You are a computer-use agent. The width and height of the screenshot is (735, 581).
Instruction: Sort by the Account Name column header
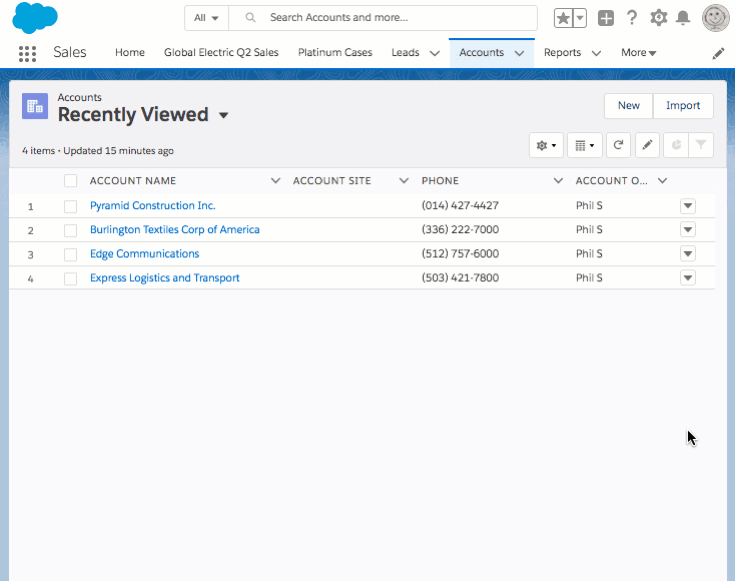tap(133, 181)
